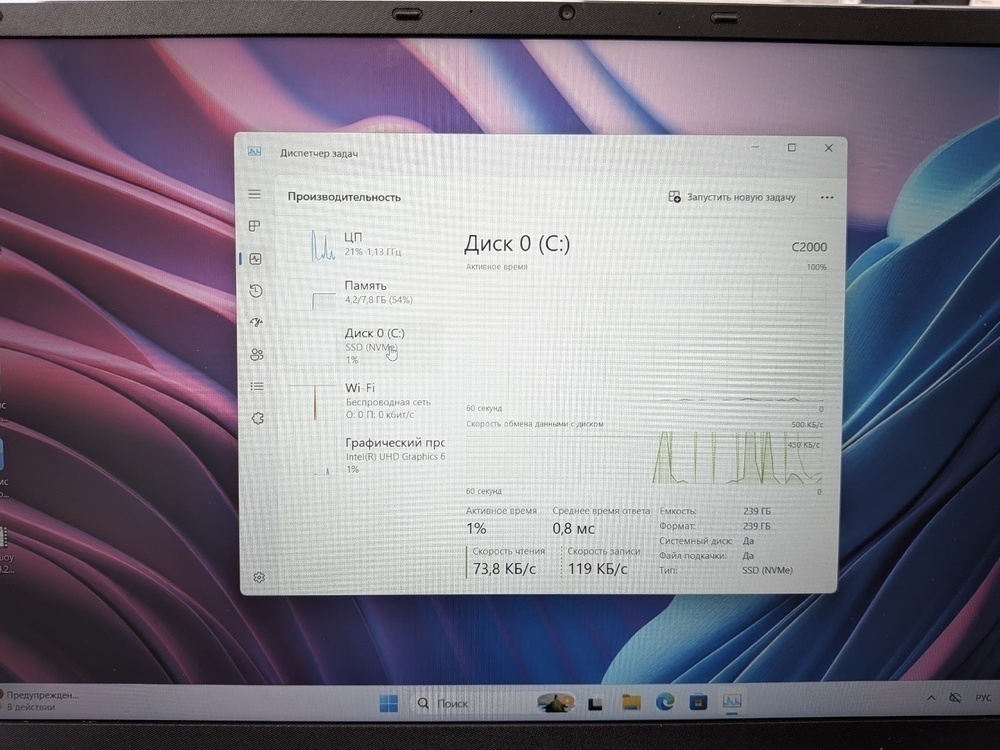This screenshot has height=750, width=1000.
Task: Open the Processes page icon in sidebar
Action: (254, 226)
